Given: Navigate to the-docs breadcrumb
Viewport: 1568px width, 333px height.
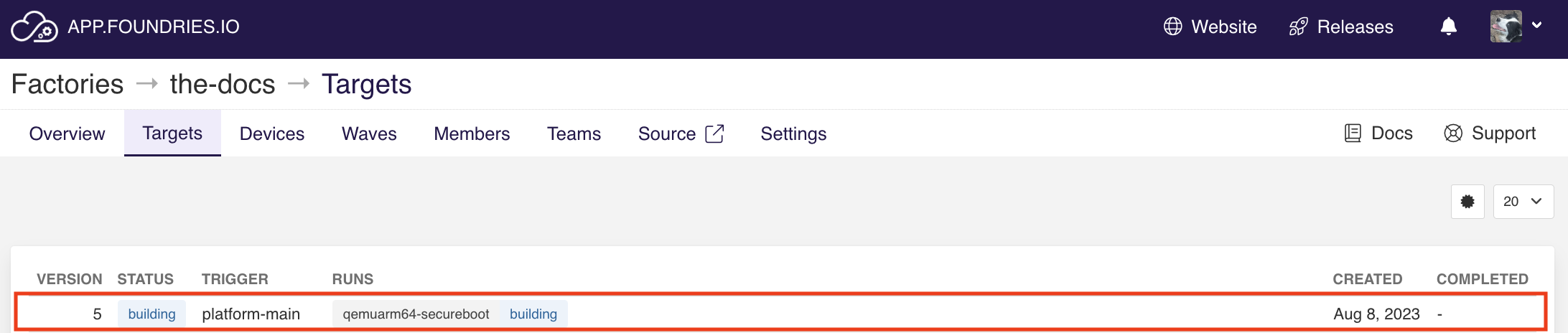Looking at the screenshot, I should [223, 84].
